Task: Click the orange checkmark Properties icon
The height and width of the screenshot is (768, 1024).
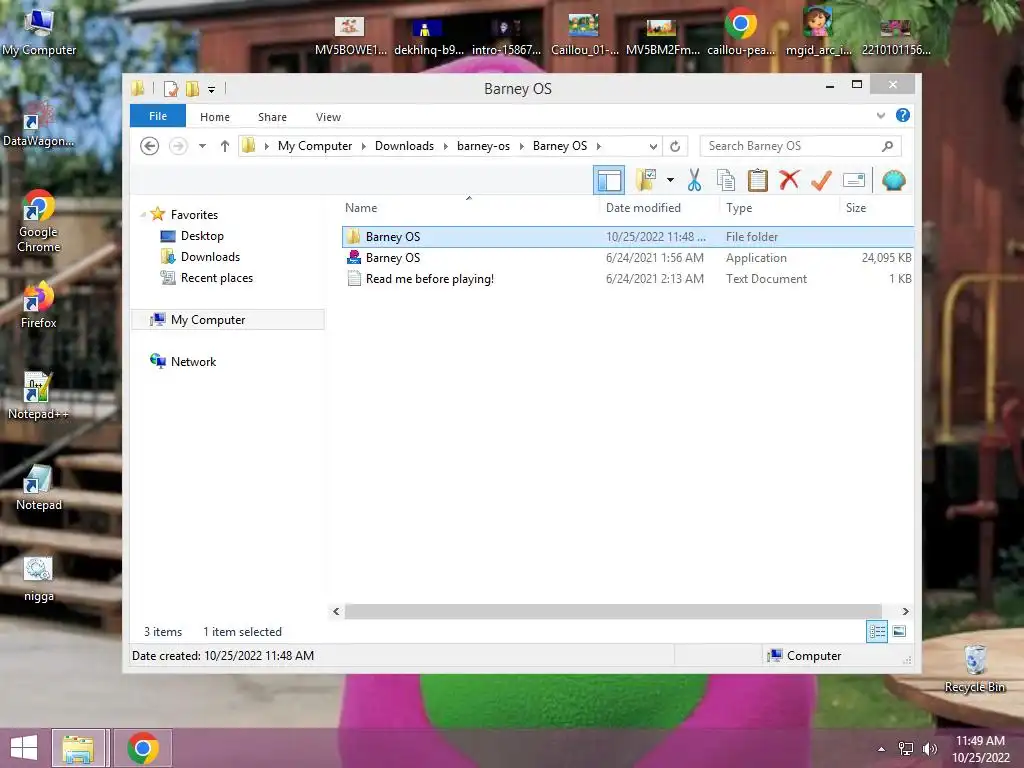Action: click(x=821, y=180)
